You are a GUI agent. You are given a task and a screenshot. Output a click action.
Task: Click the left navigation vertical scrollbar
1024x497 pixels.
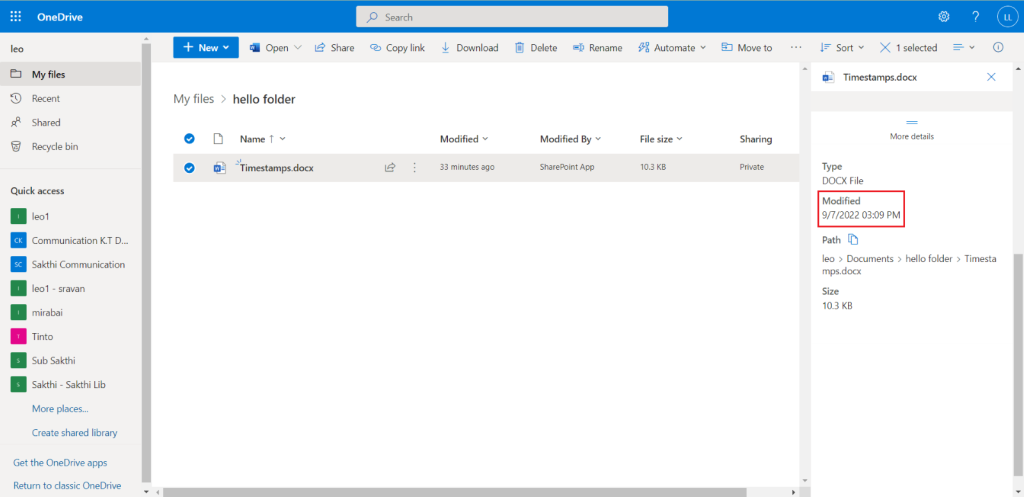[x=146, y=261]
